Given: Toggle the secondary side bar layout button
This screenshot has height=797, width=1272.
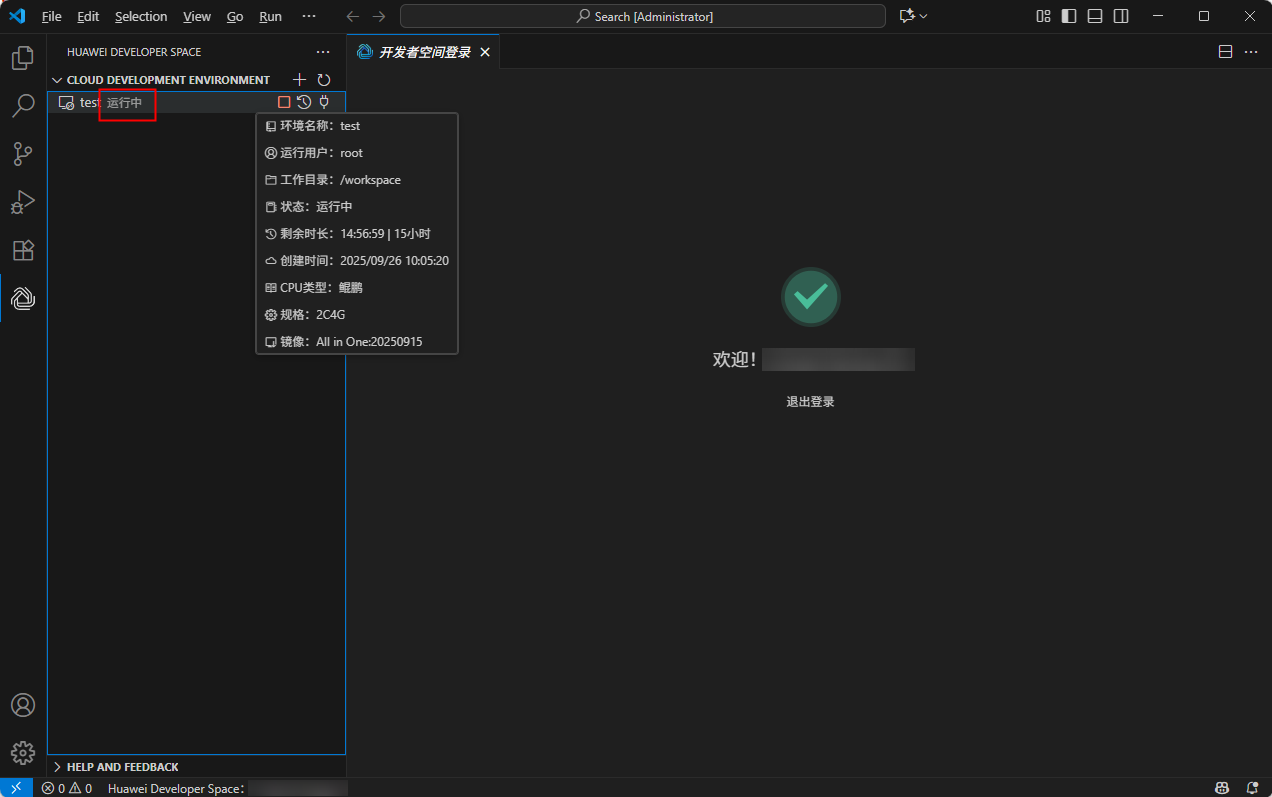Looking at the screenshot, I should [x=1121, y=16].
